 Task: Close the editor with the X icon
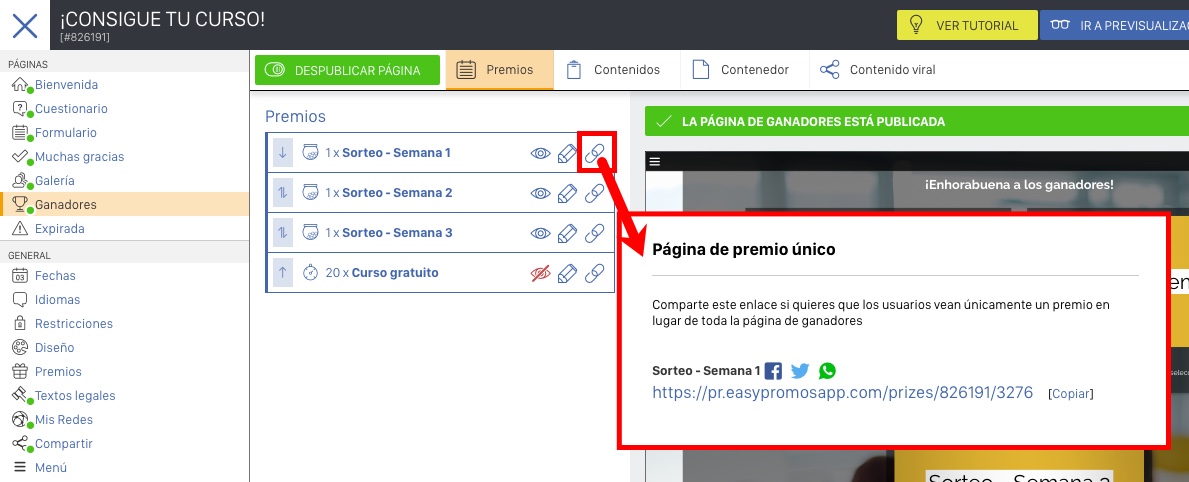coord(25,25)
